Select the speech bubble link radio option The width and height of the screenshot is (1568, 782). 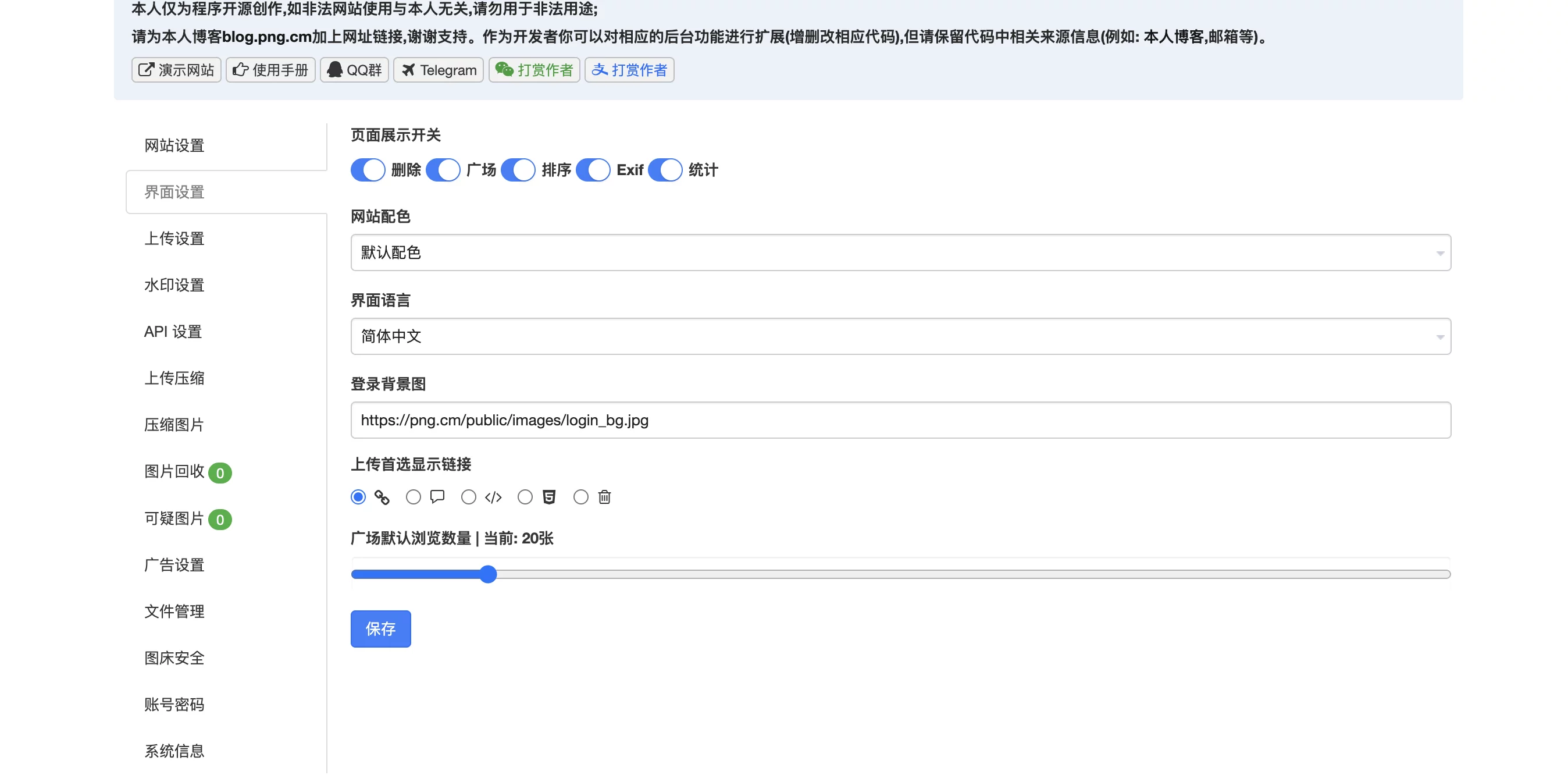(414, 497)
